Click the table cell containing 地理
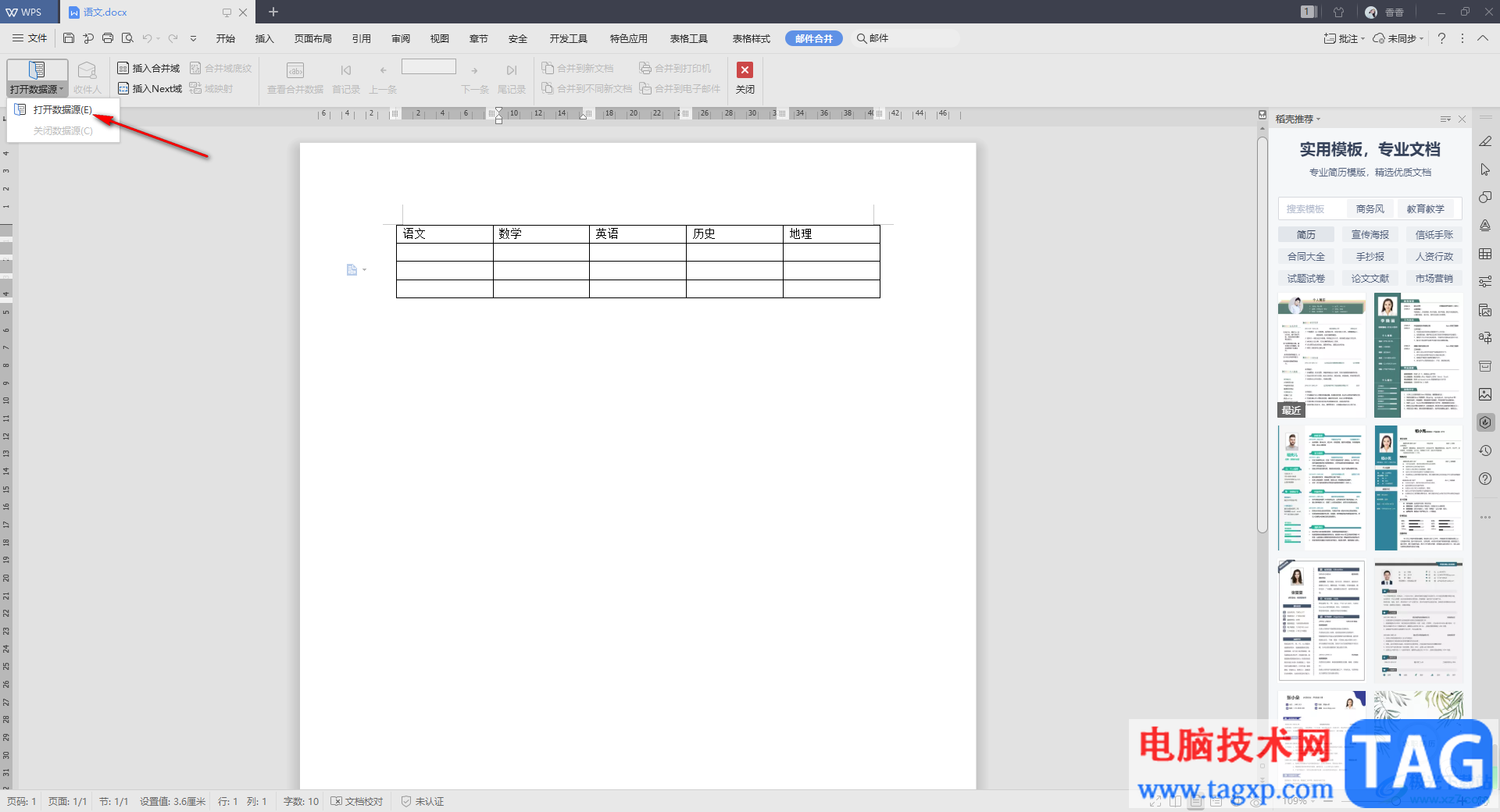The image size is (1500, 812). click(x=831, y=234)
